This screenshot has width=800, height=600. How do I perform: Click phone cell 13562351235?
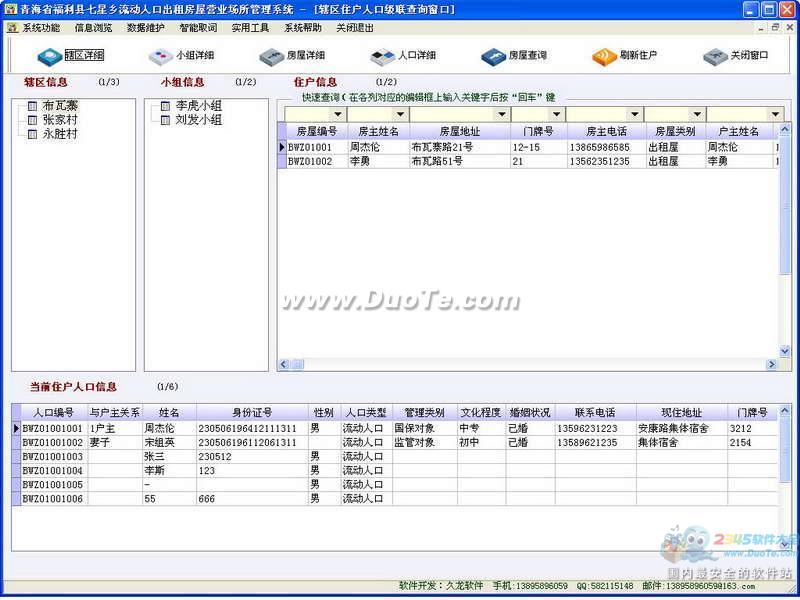tap(606, 161)
